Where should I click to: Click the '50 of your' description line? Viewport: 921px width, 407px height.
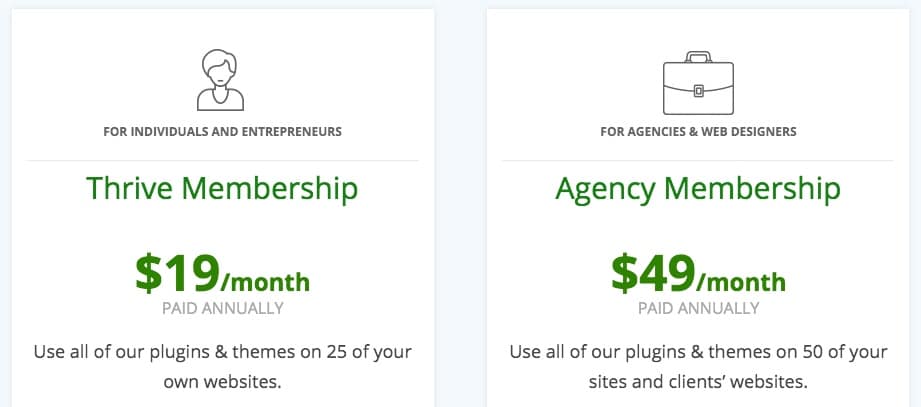(x=698, y=352)
